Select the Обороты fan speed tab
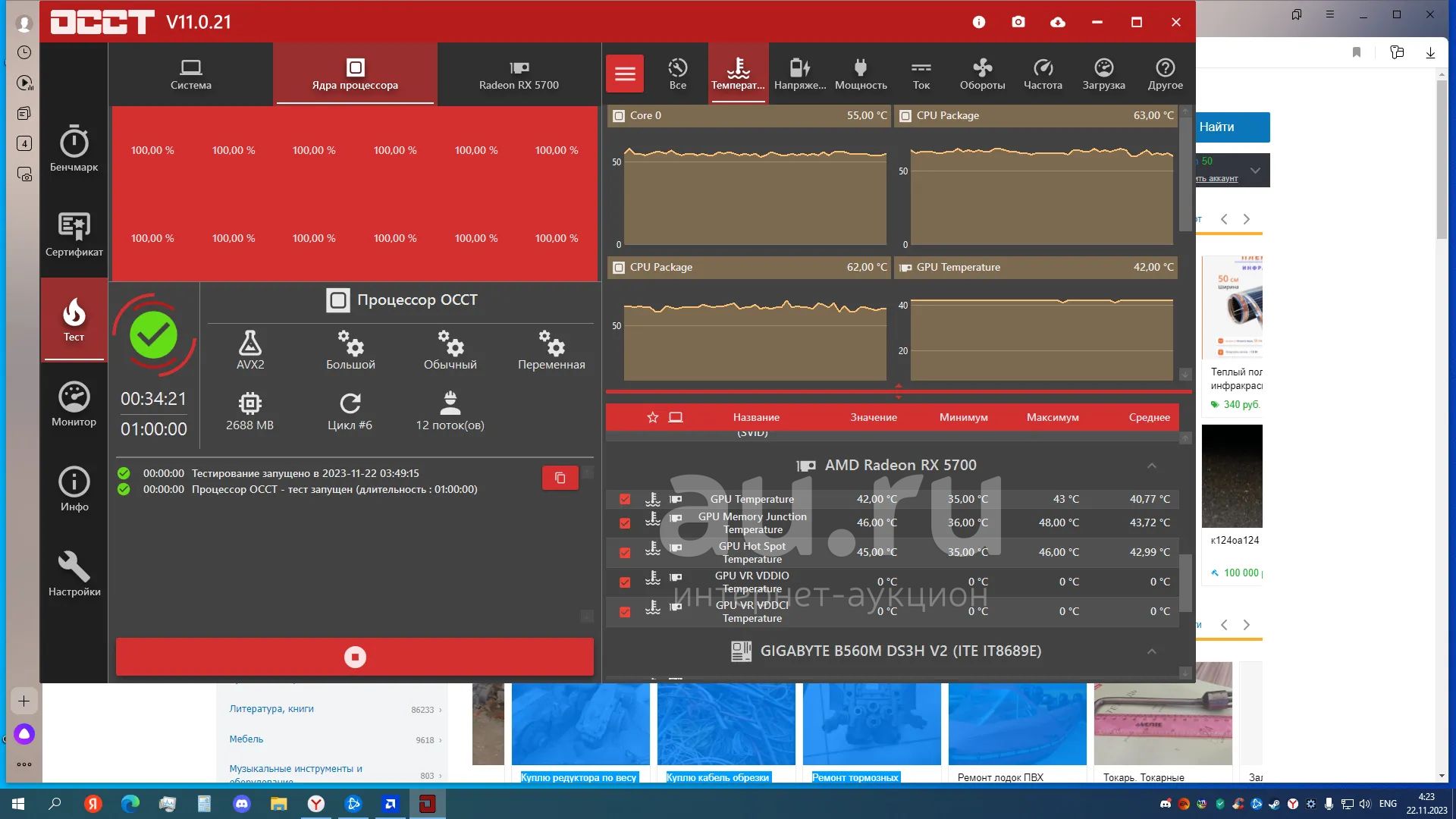This screenshot has width=1456, height=819. coord(982,74)
